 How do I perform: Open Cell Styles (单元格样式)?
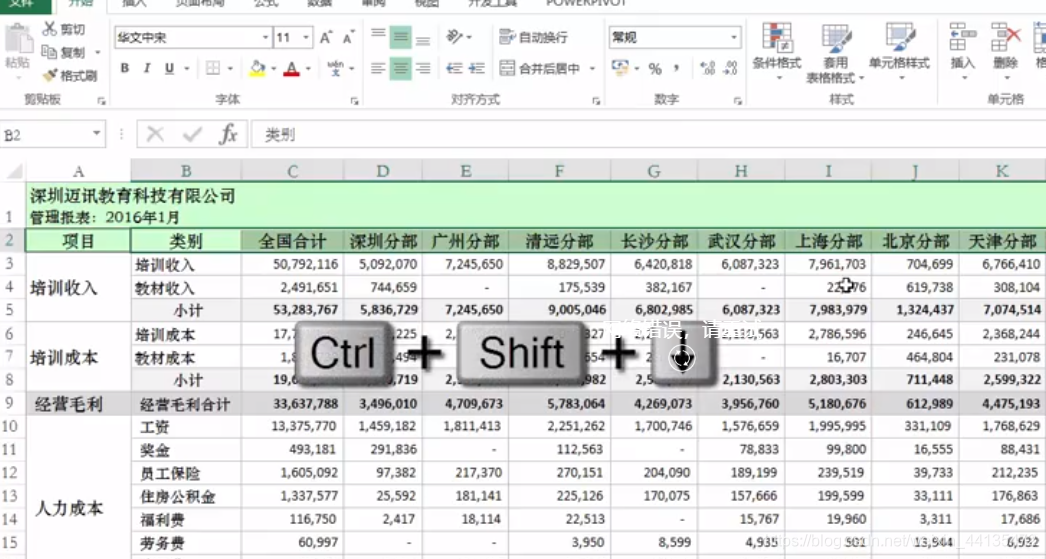click(x=899, y=52)
